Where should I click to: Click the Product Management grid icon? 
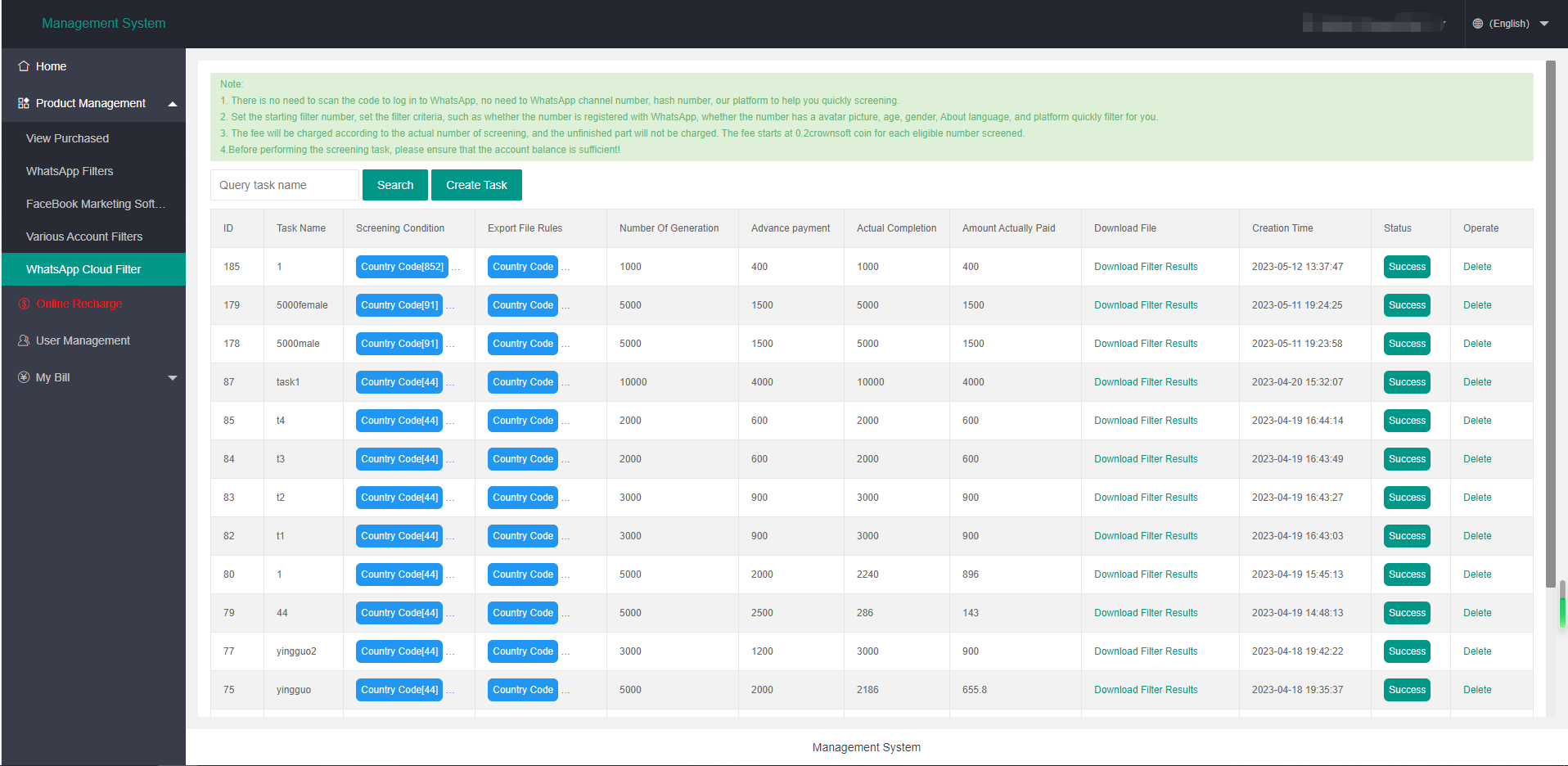pos(24,103)
